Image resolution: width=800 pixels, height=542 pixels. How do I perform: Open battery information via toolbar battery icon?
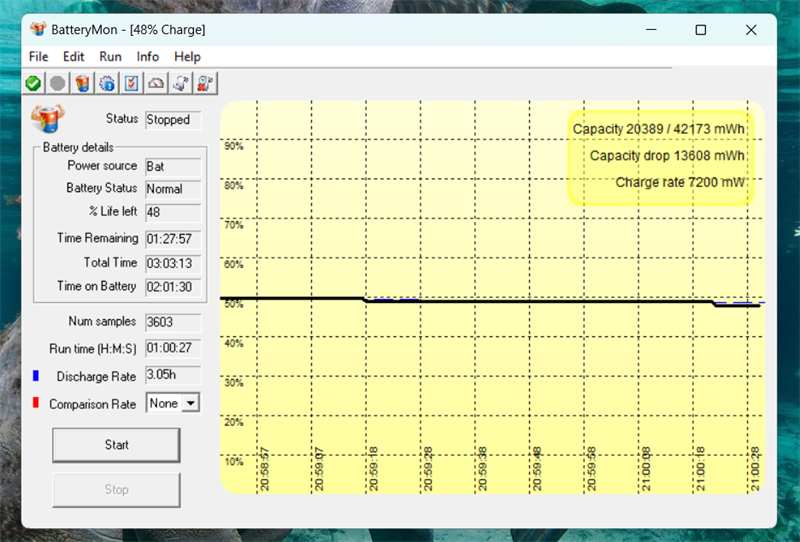pos(82,83)
